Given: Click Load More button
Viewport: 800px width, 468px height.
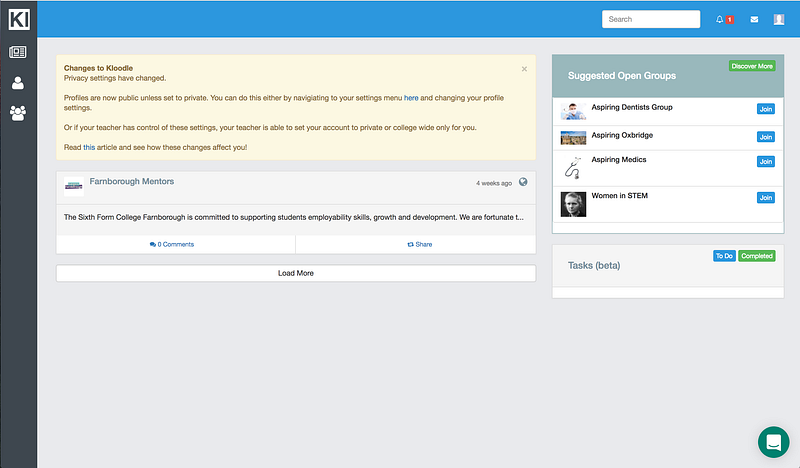Looking at the screenshot, I should click(296, 273).
